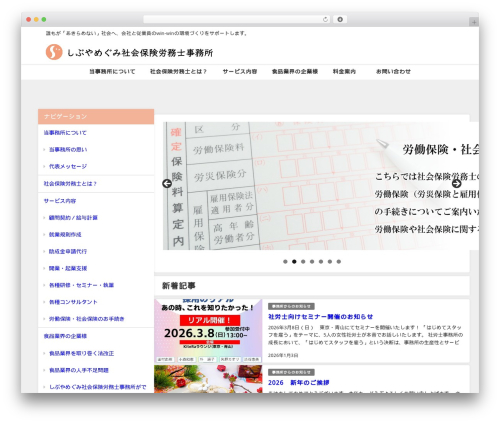Click the orange site logo icon
500x423 pixels.
tap(54, 52)
